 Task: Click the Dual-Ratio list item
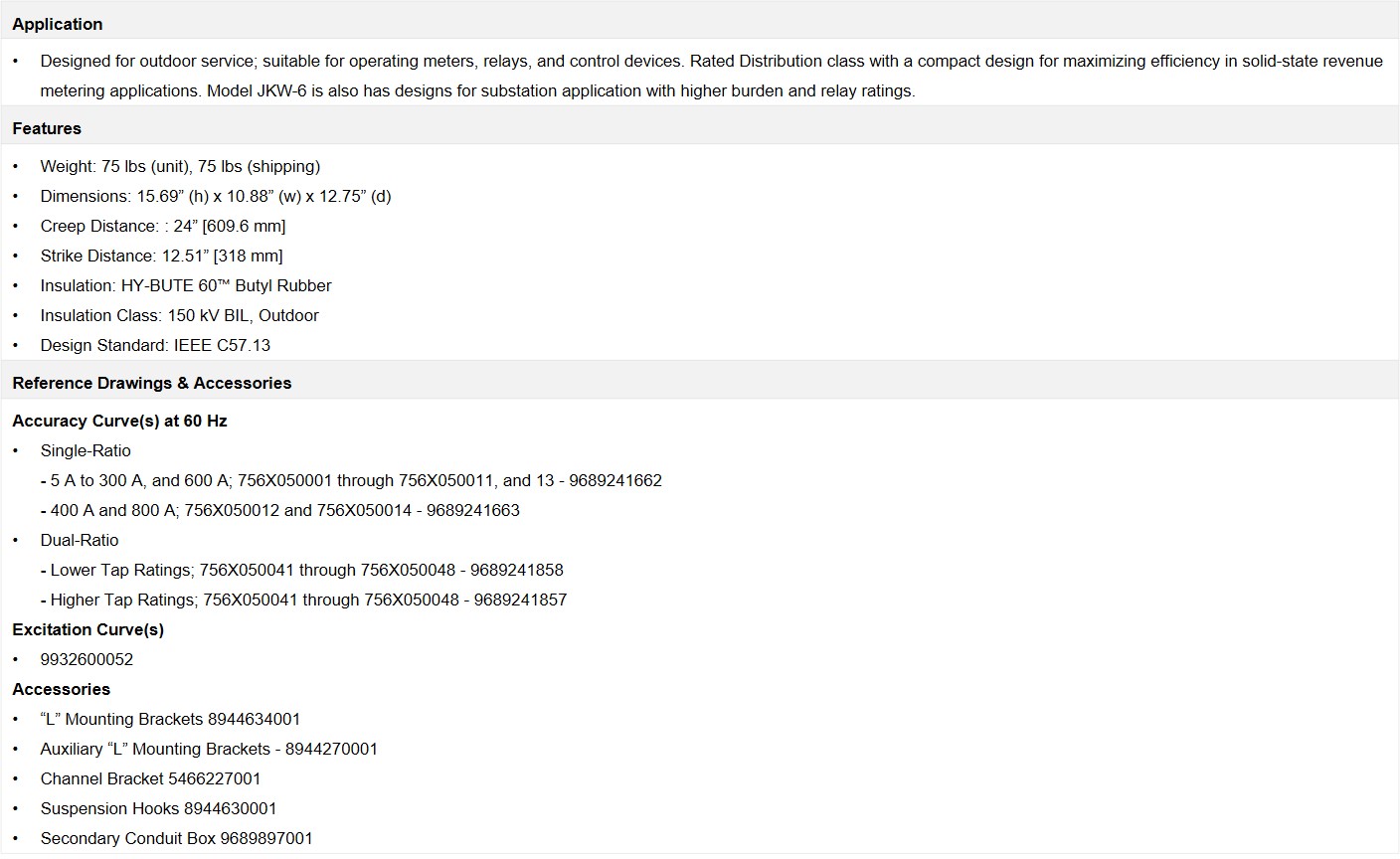[80, 540]
